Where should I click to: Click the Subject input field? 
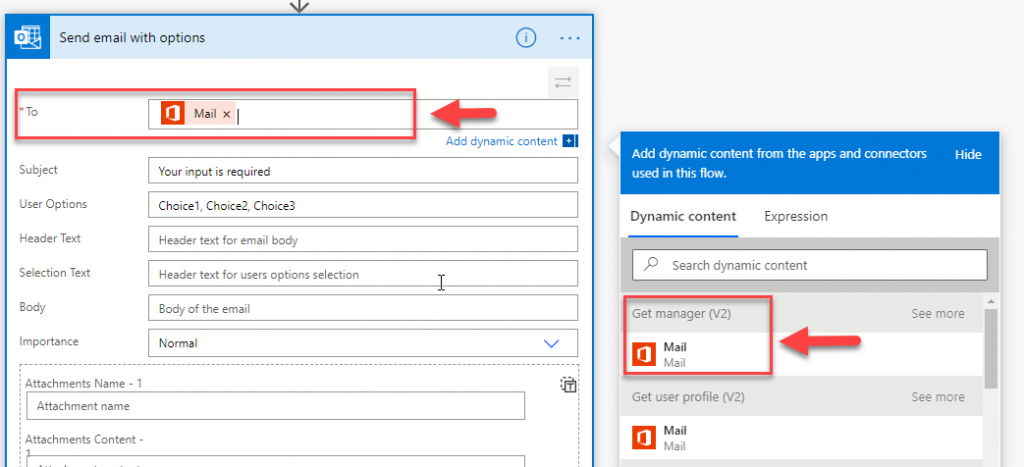tap(363, 171)
